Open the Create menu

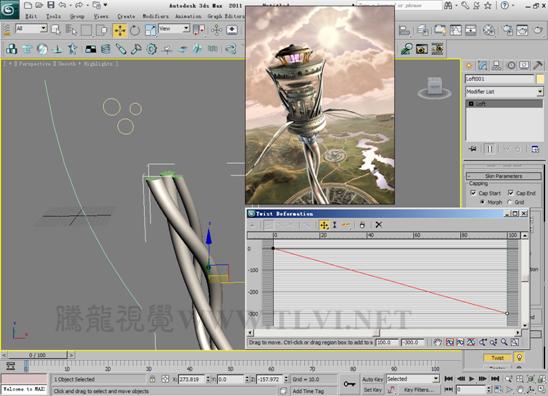[x=126, y=16]
